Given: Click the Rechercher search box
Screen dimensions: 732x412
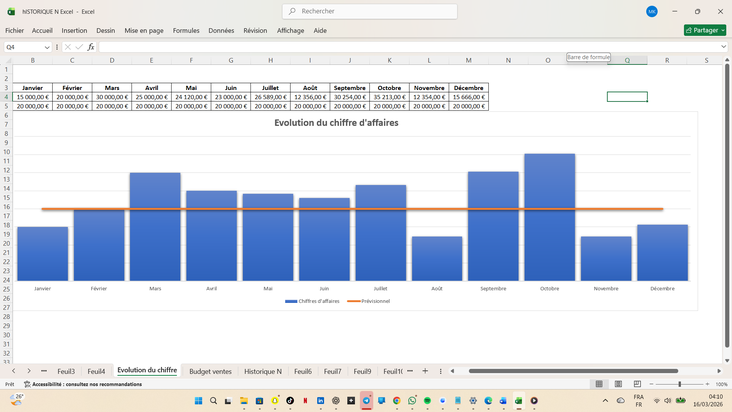Looking at the screenshot, I should click(370, 11).
